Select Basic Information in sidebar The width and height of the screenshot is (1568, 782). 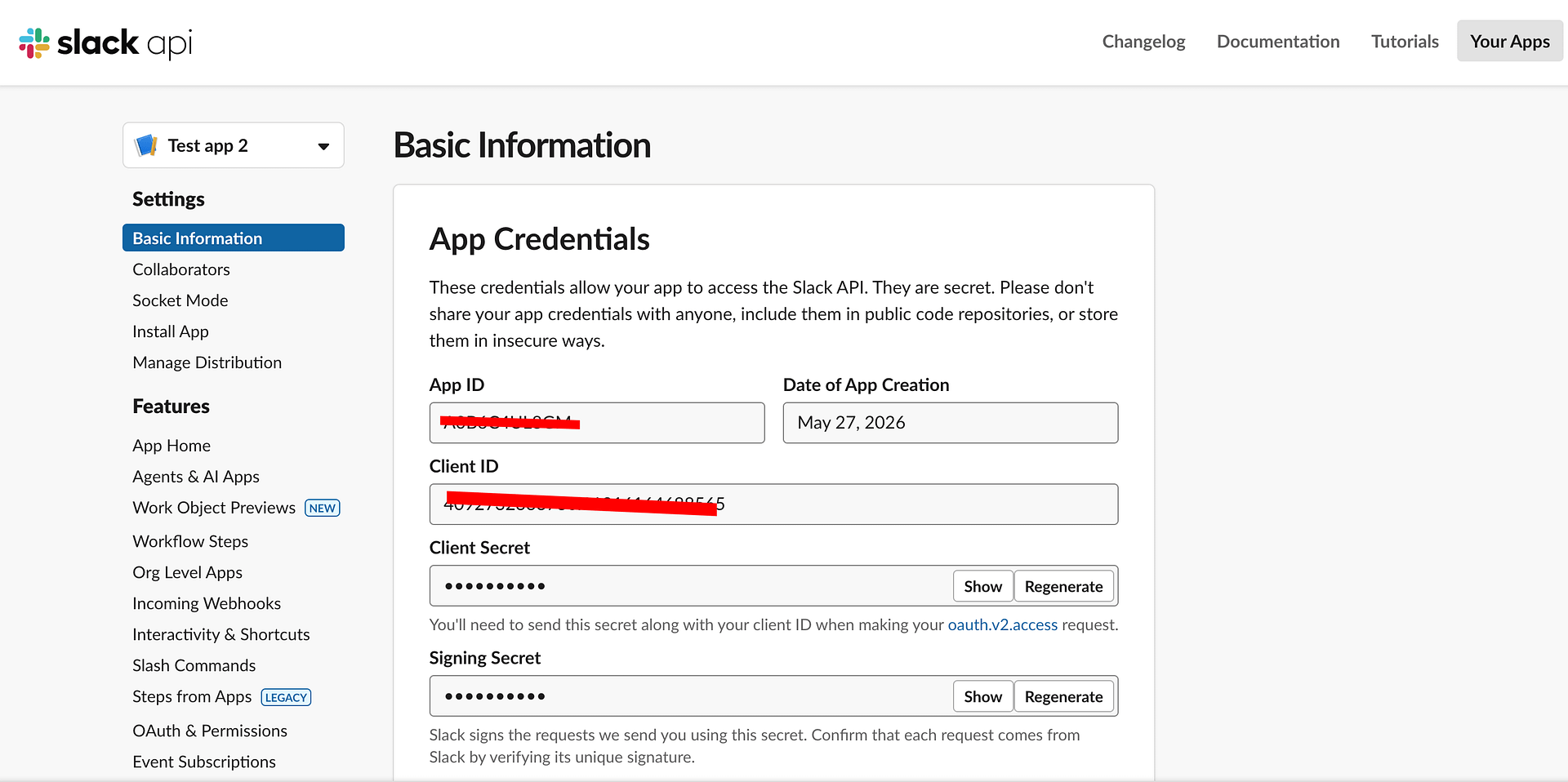234,238
